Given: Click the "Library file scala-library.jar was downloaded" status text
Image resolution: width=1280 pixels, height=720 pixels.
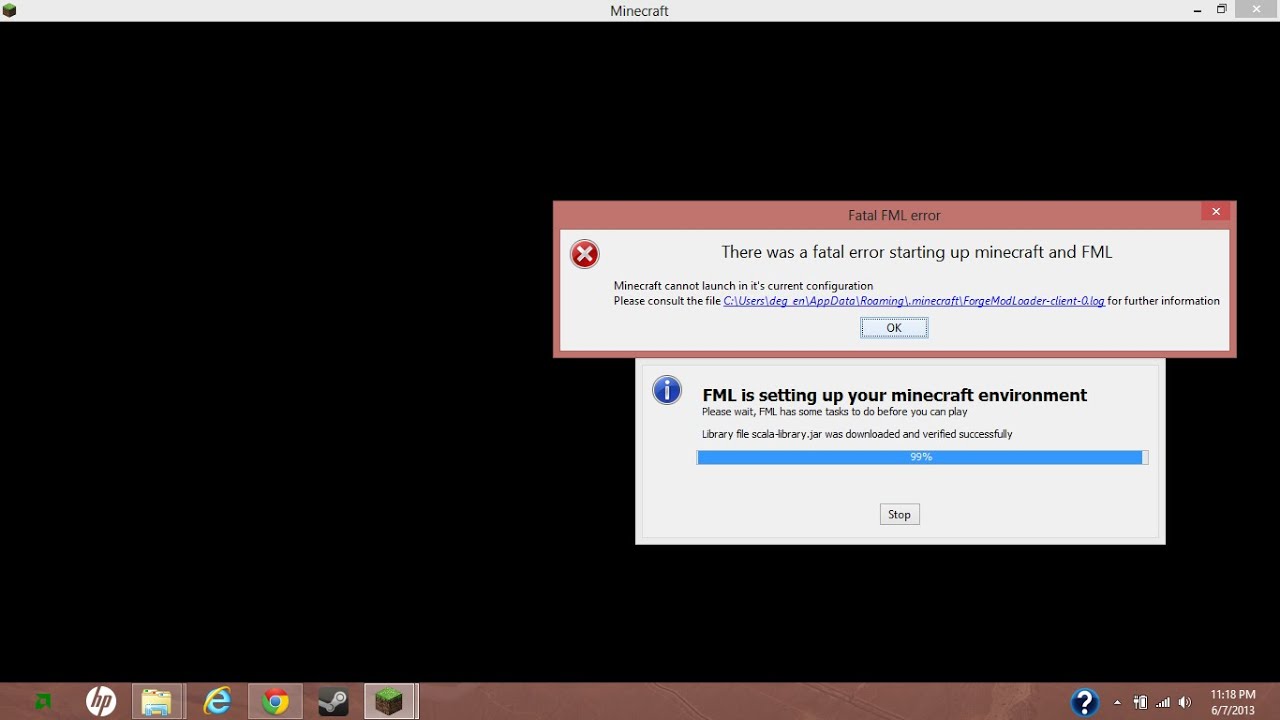Looking at the screenshot, I should (857, 434).
